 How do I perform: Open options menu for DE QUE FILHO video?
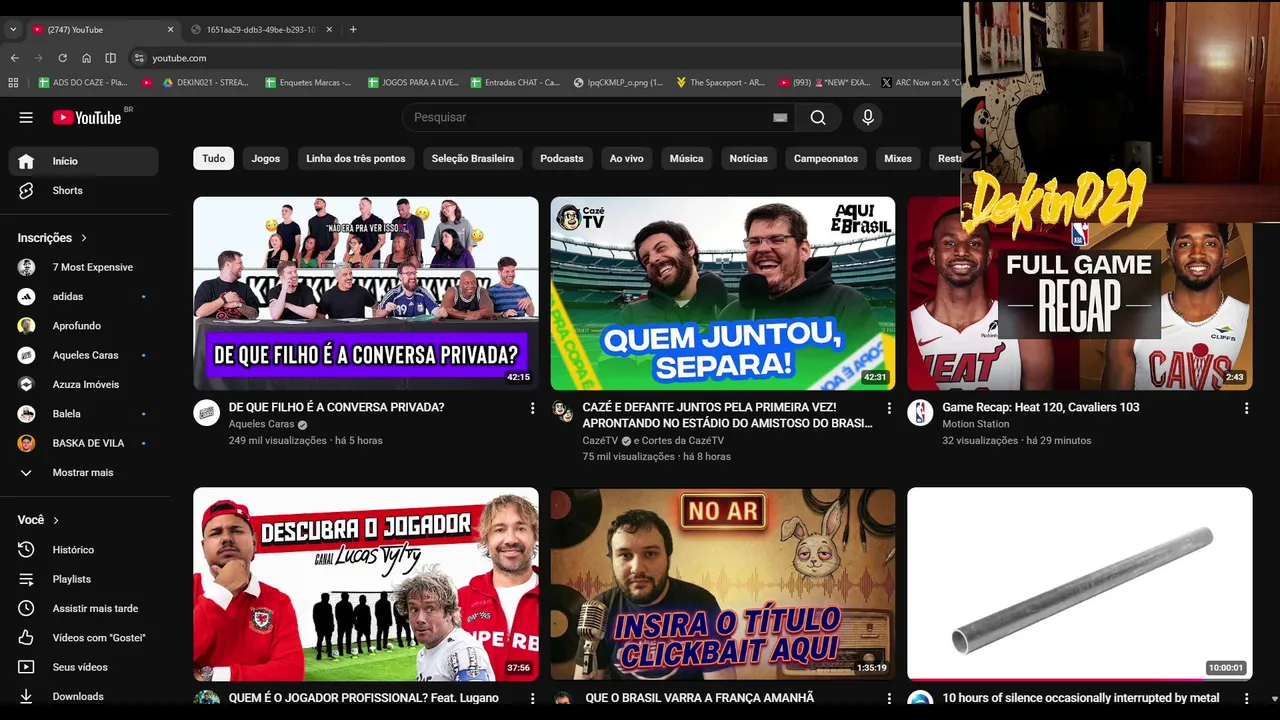click(532, 408)
